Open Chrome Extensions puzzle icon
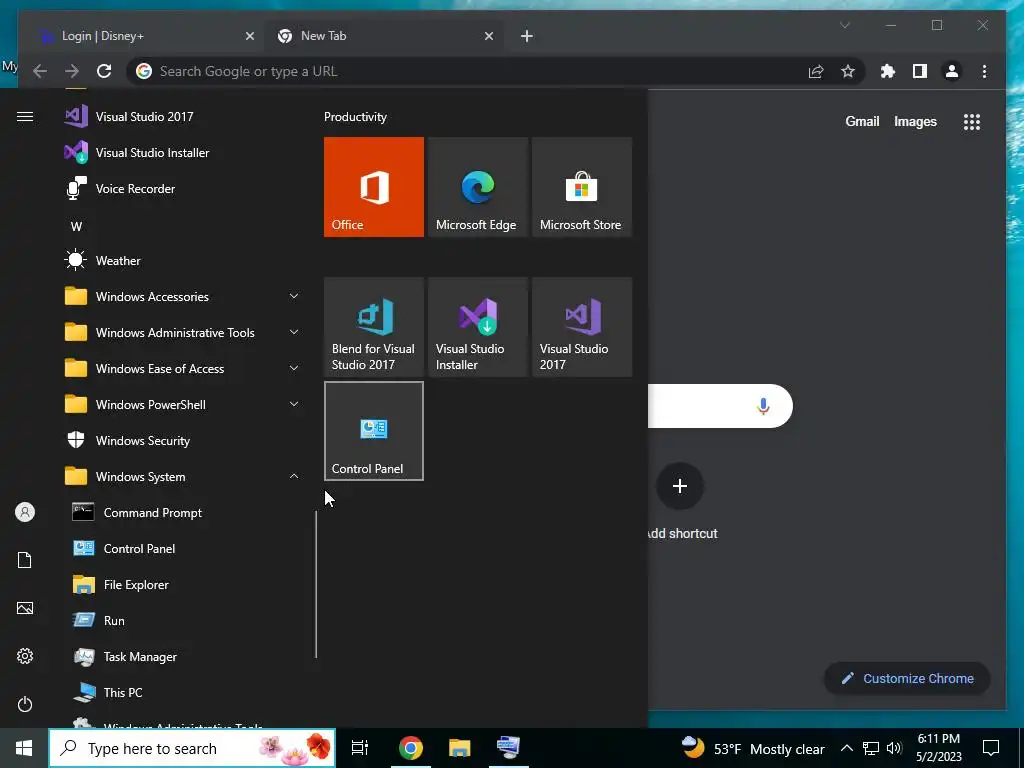1024x768 pixels. tap(888, 71)
